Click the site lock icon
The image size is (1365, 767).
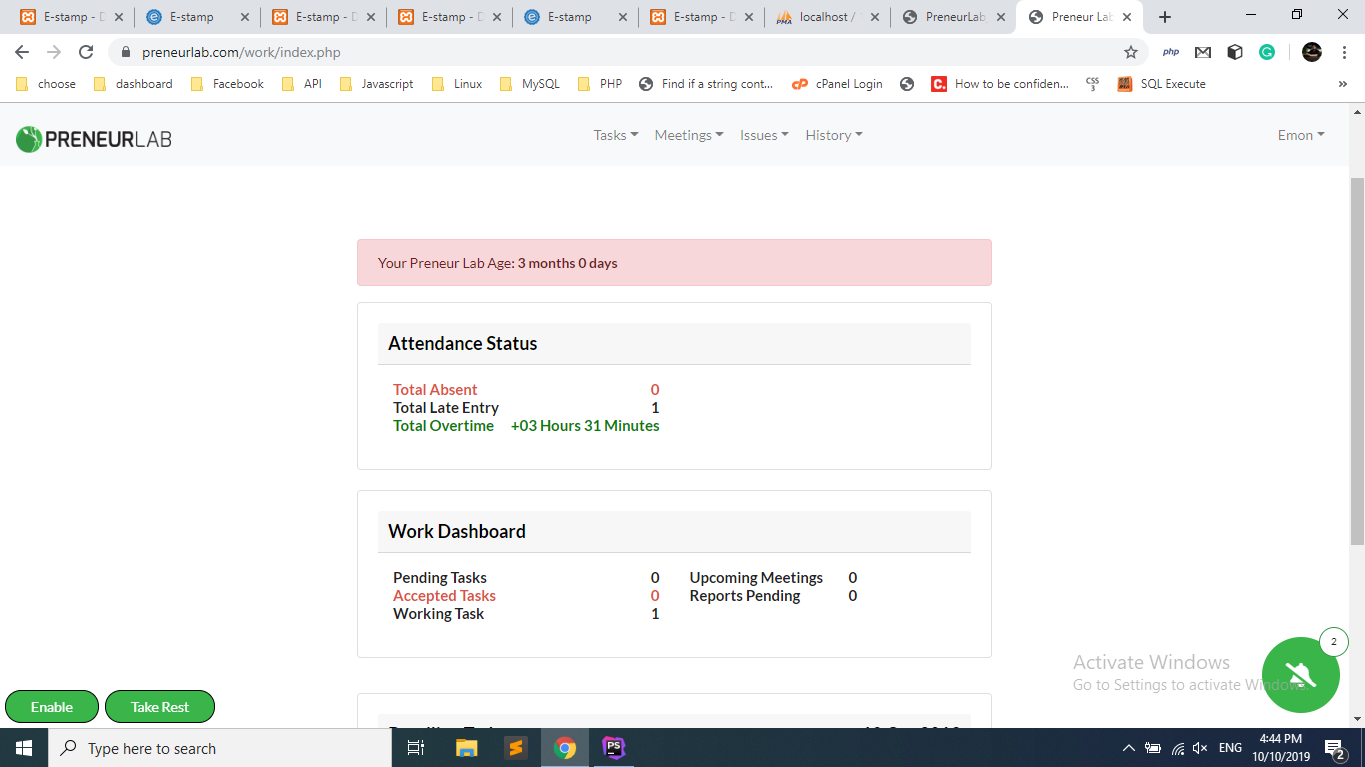click(126, 52)
